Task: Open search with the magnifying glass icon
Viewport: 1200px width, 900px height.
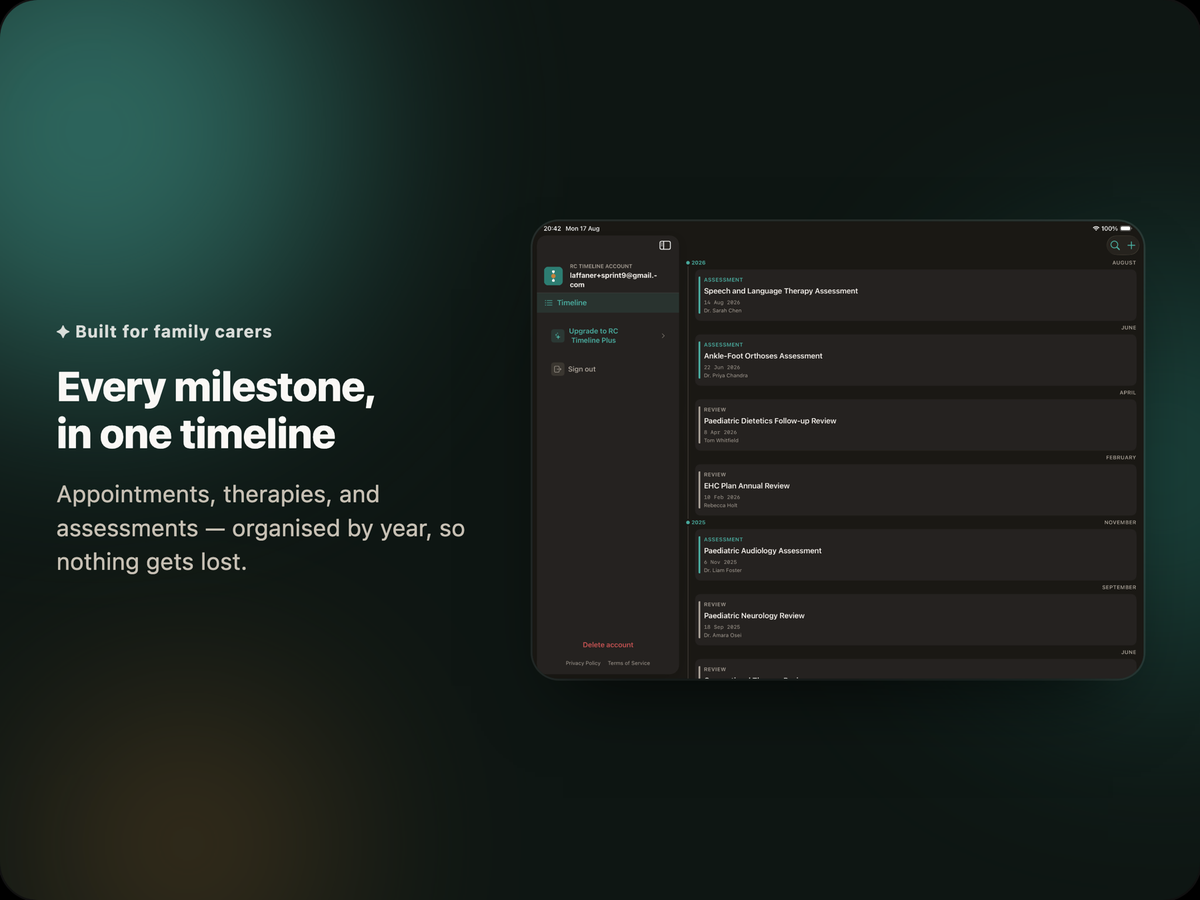Action: point(1115,245)
